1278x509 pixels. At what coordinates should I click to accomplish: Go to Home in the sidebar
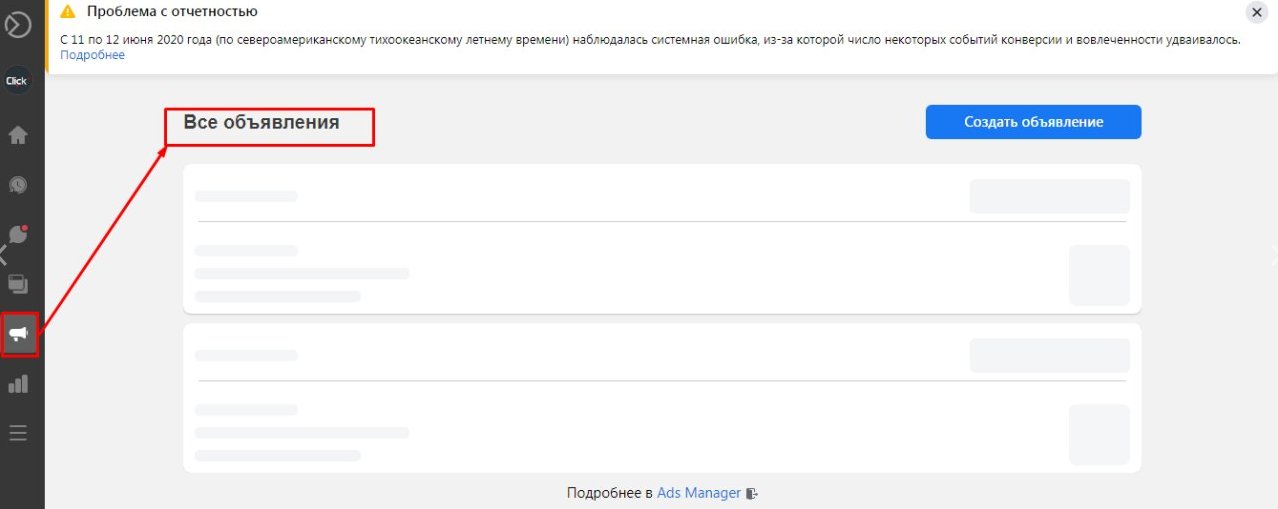18,135
